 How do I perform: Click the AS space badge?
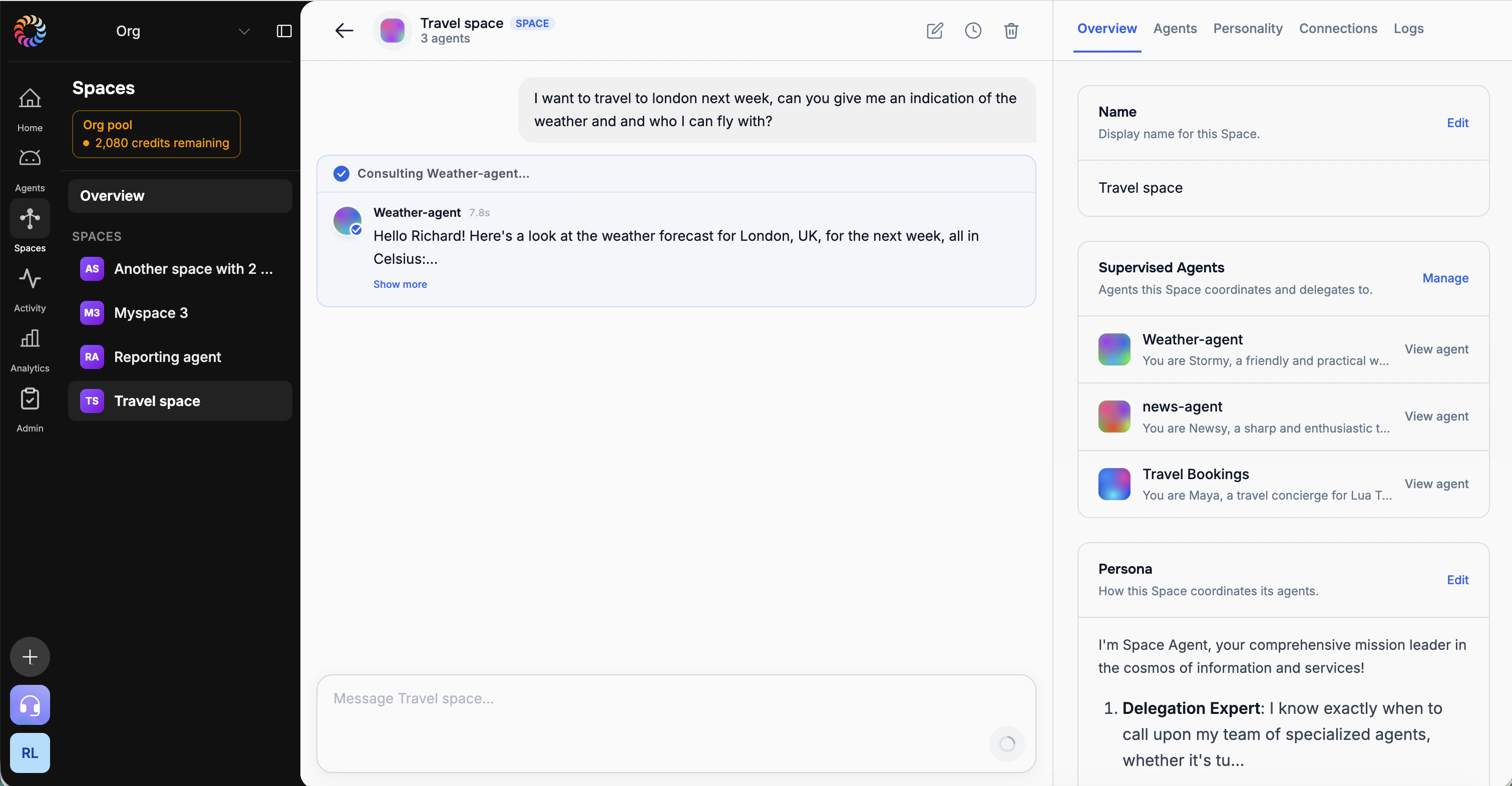(x=92, y=269)
